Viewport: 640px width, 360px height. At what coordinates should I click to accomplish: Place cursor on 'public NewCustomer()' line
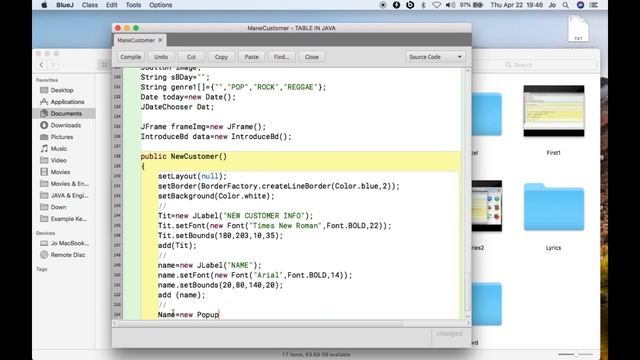184,156
